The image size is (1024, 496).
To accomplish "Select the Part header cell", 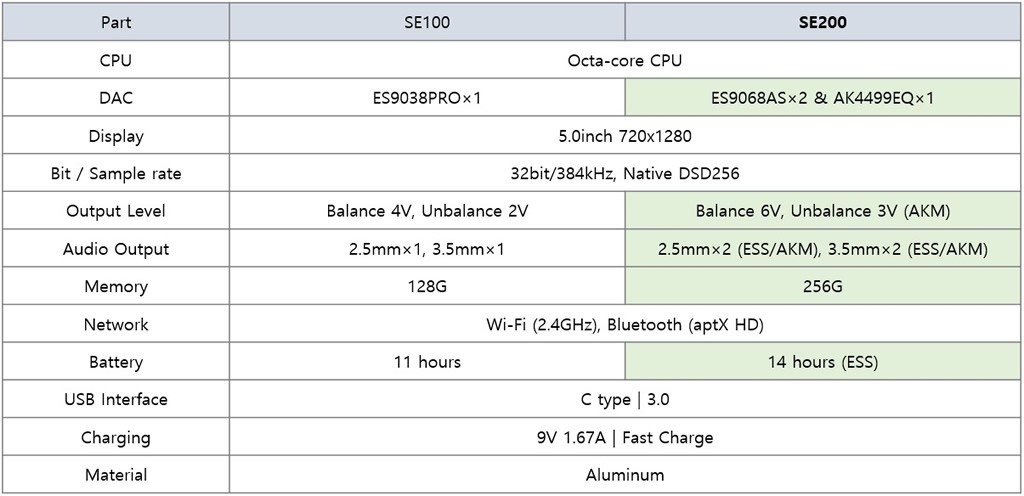I will click(116, 22).
